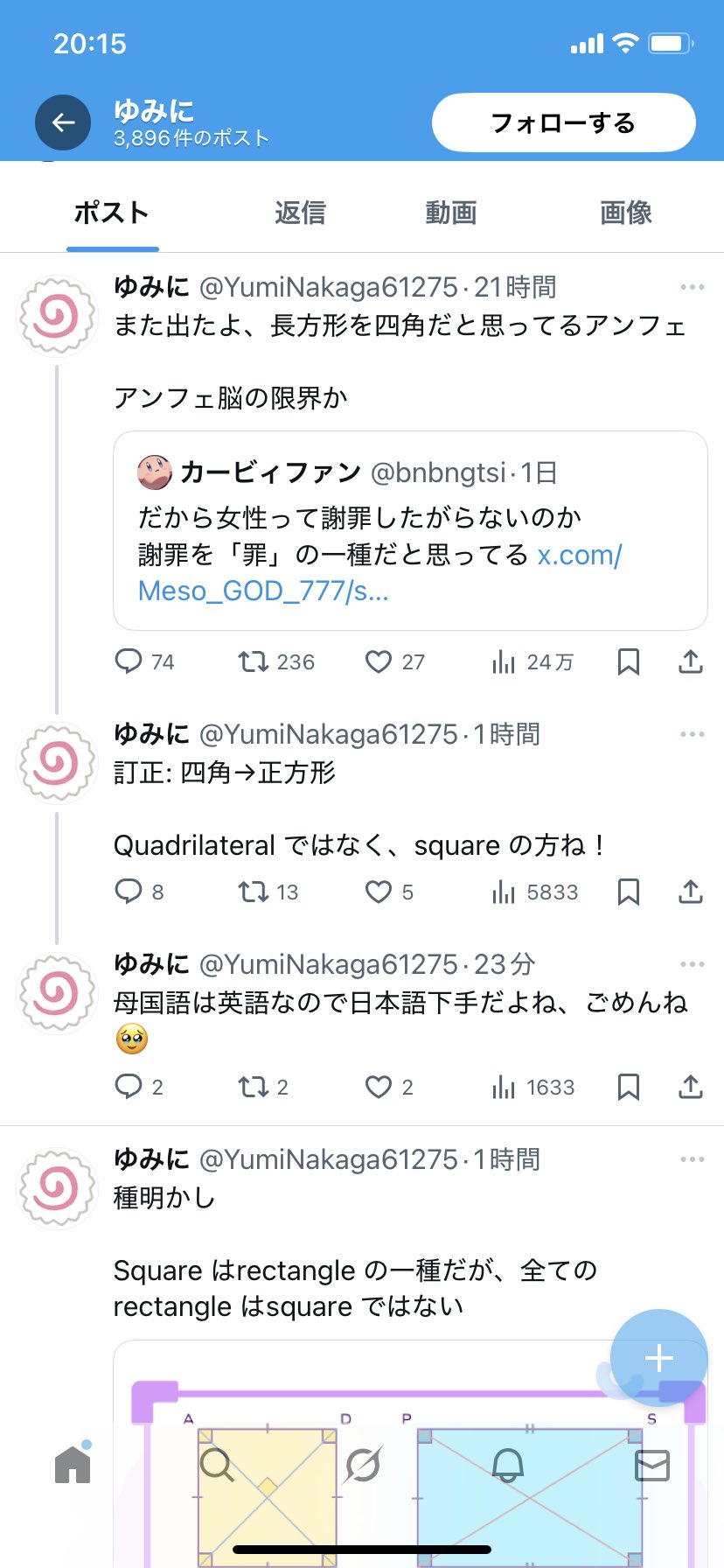Viewport: 724px width, 1568px height.
Task: Tap the フォローする follow button
Action: 563,122
